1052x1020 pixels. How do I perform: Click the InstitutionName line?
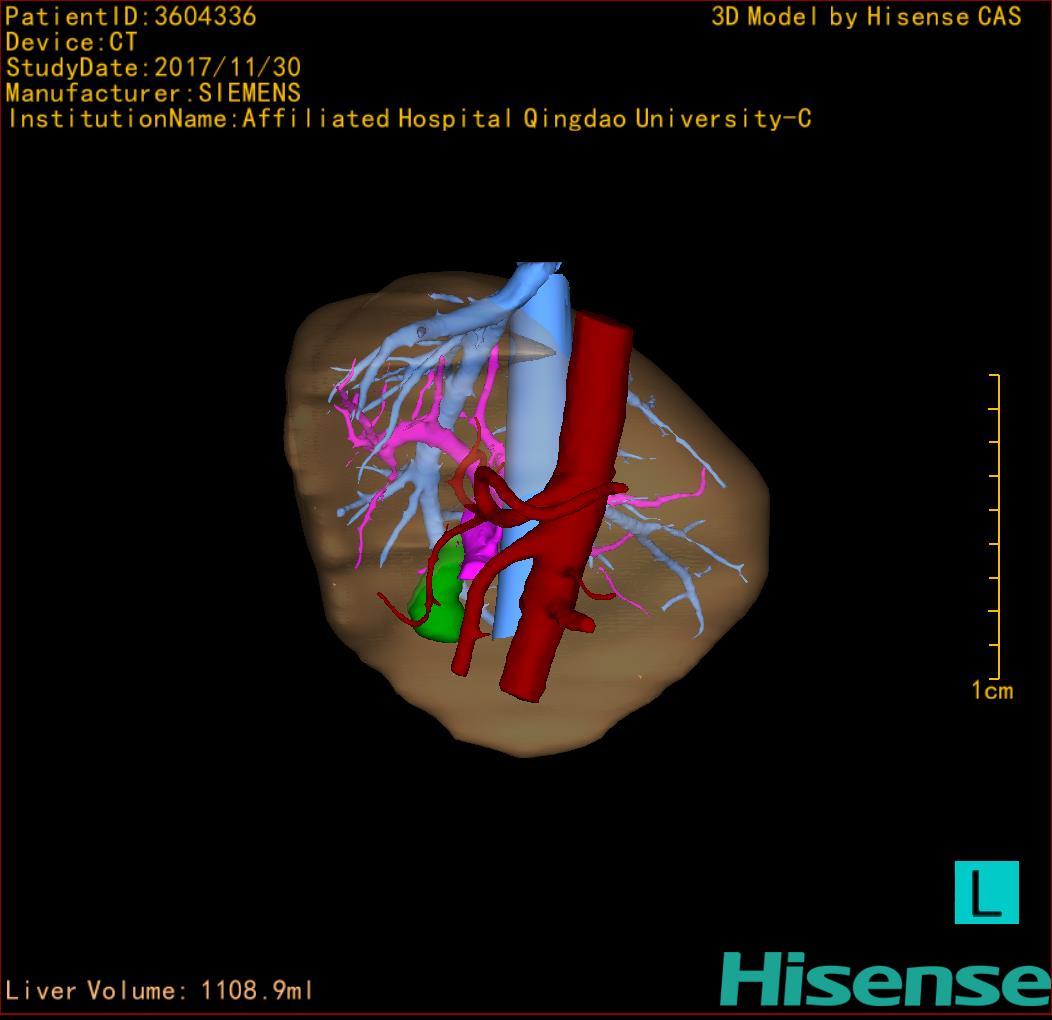click(408, 119)
